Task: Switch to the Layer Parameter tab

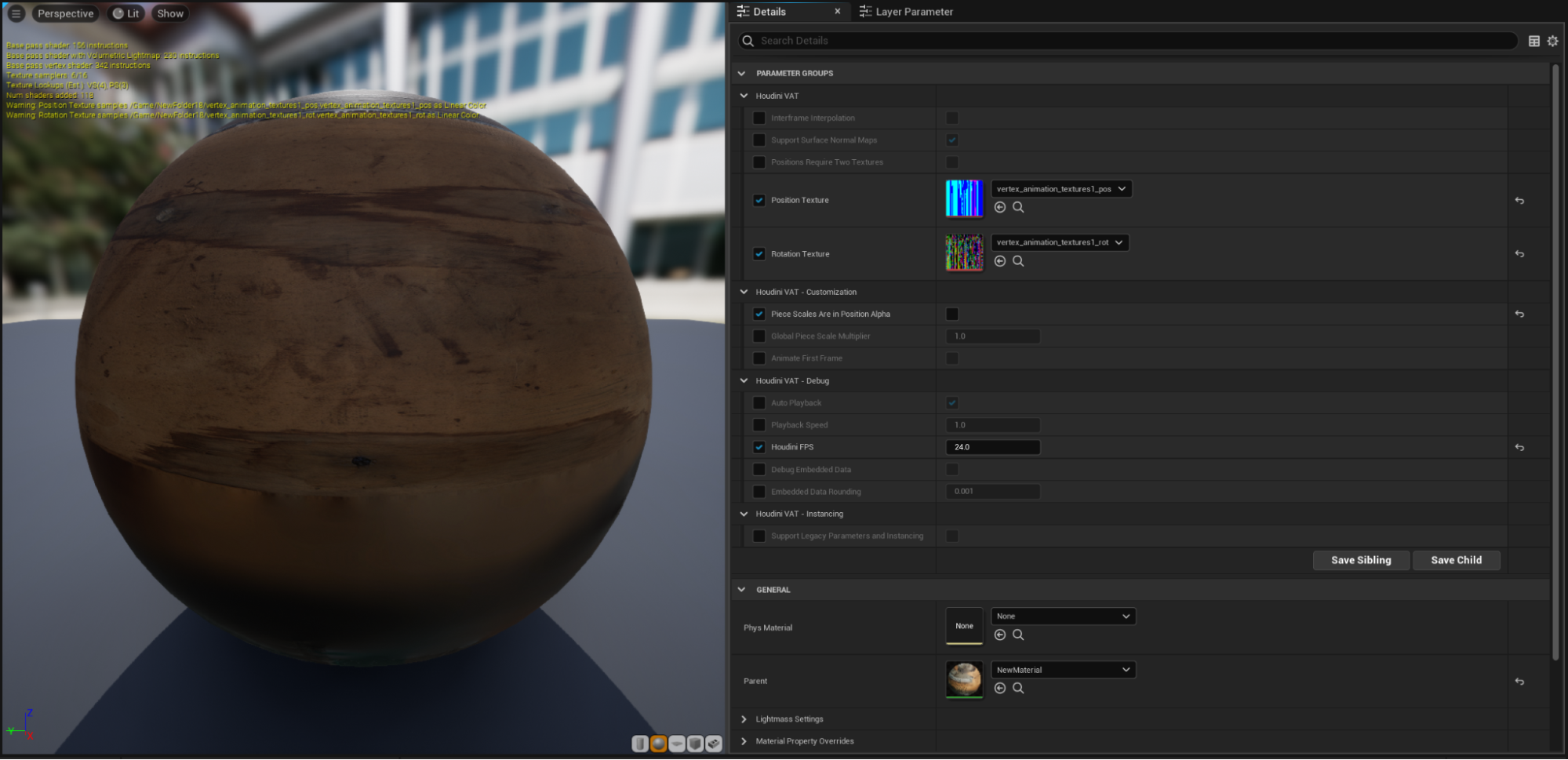Action: pos(906,12)
